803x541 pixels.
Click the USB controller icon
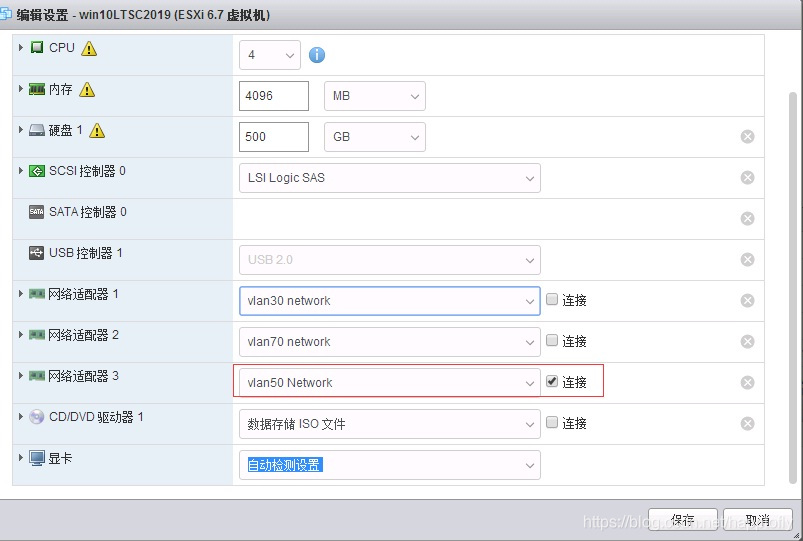pos(36,253)
